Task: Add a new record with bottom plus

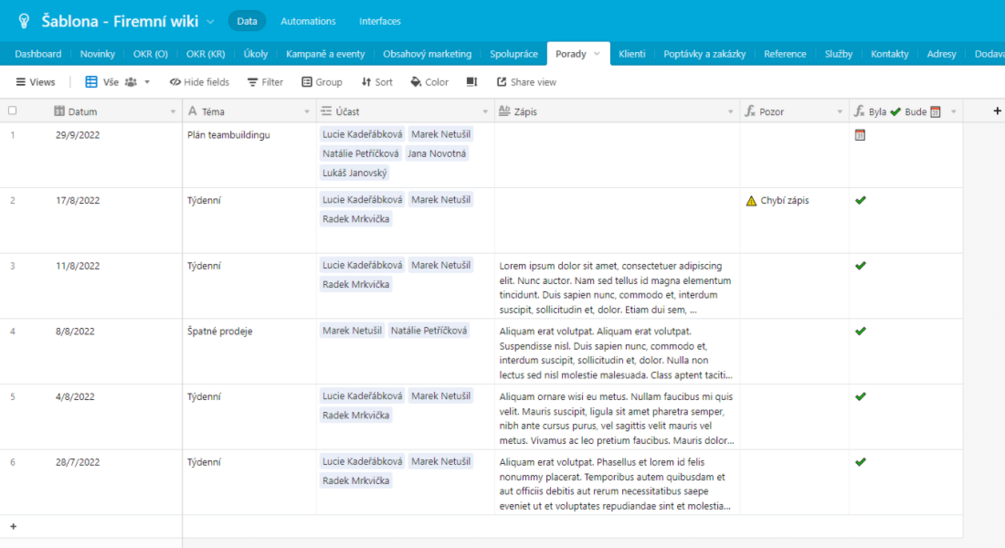Action: [x=13, y=526]
